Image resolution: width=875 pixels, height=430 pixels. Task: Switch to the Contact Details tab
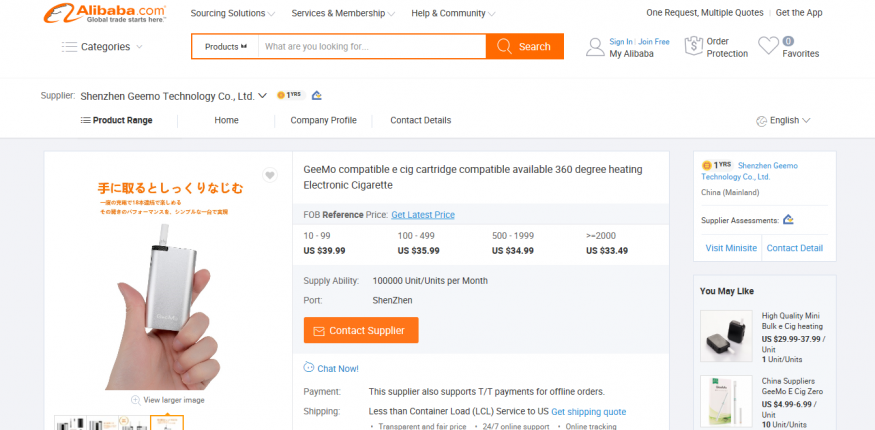click(x=420, y=120)
